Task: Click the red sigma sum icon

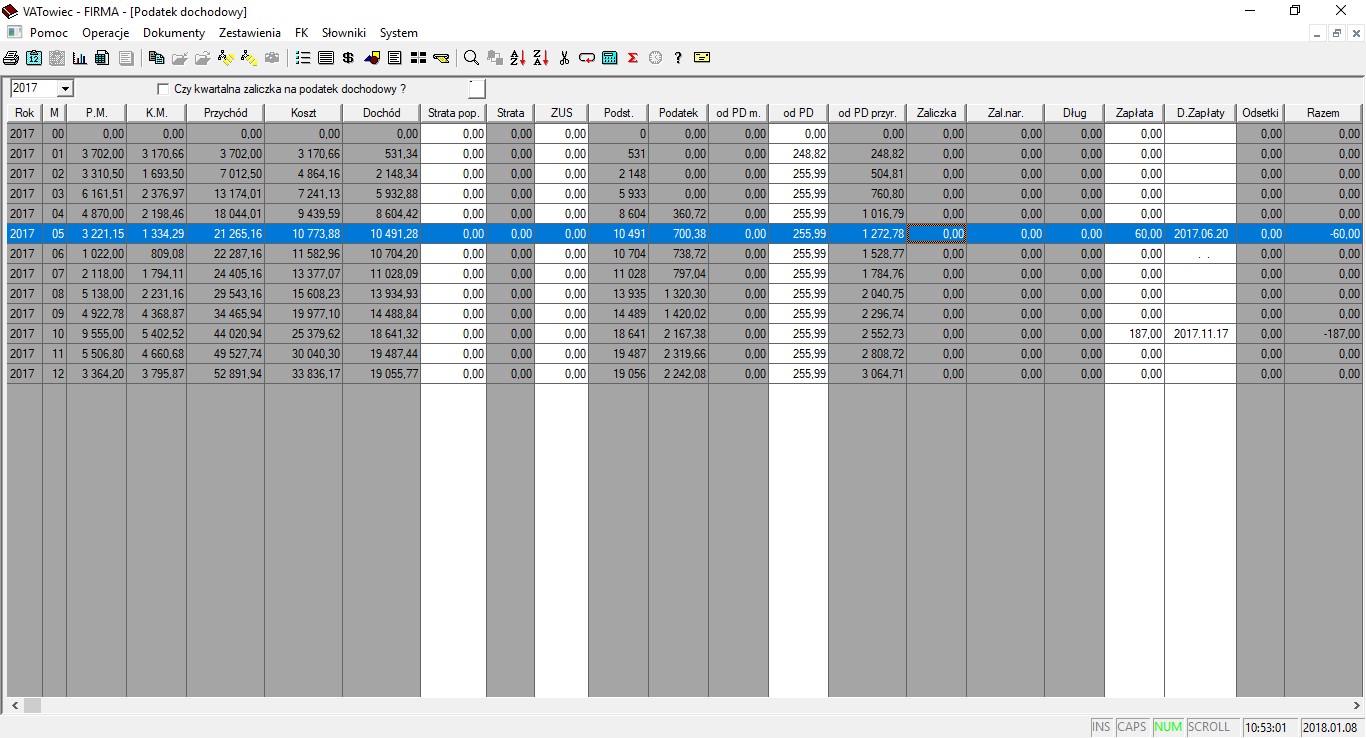Action: (x=633, y=58)
